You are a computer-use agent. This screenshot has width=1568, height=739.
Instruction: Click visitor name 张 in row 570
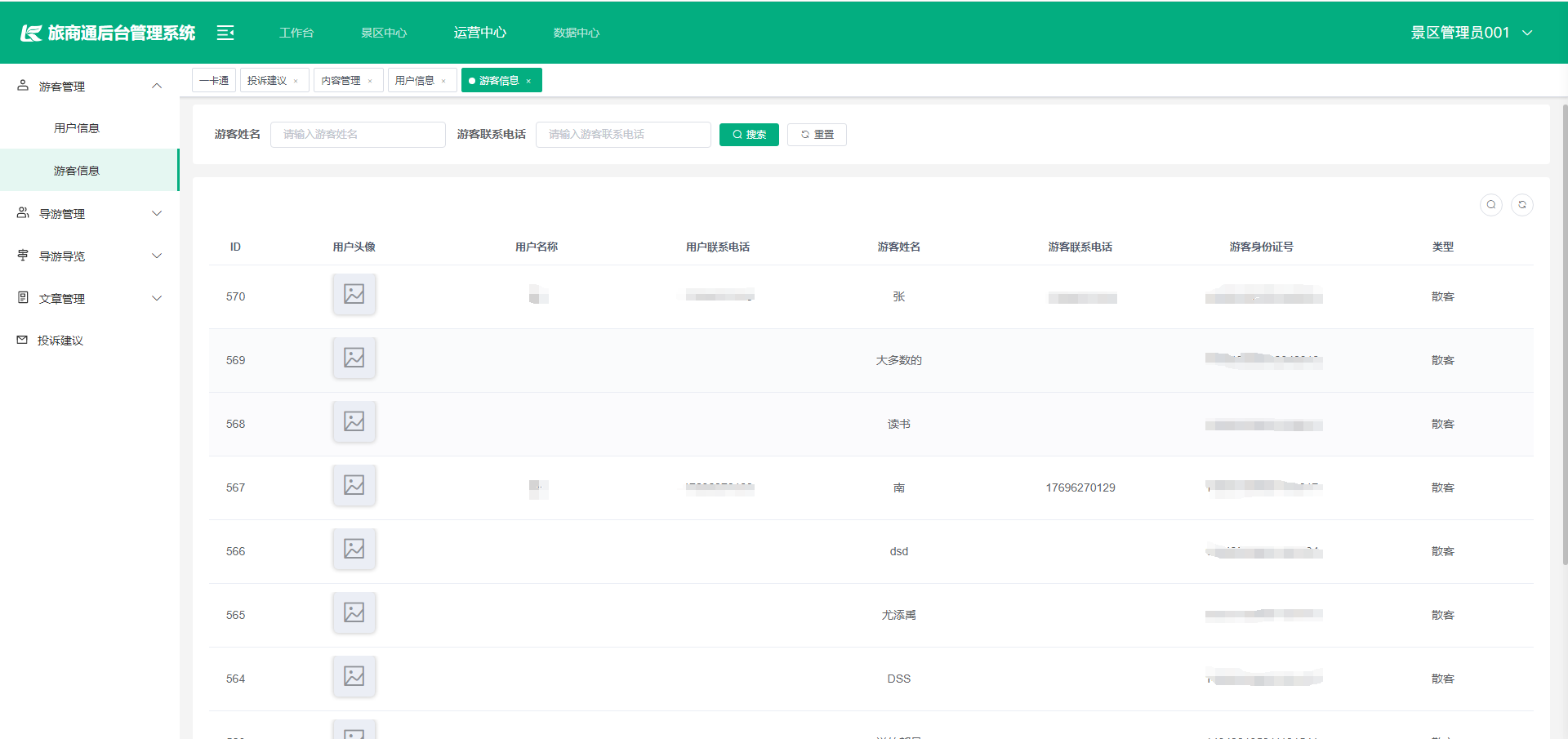899,296
